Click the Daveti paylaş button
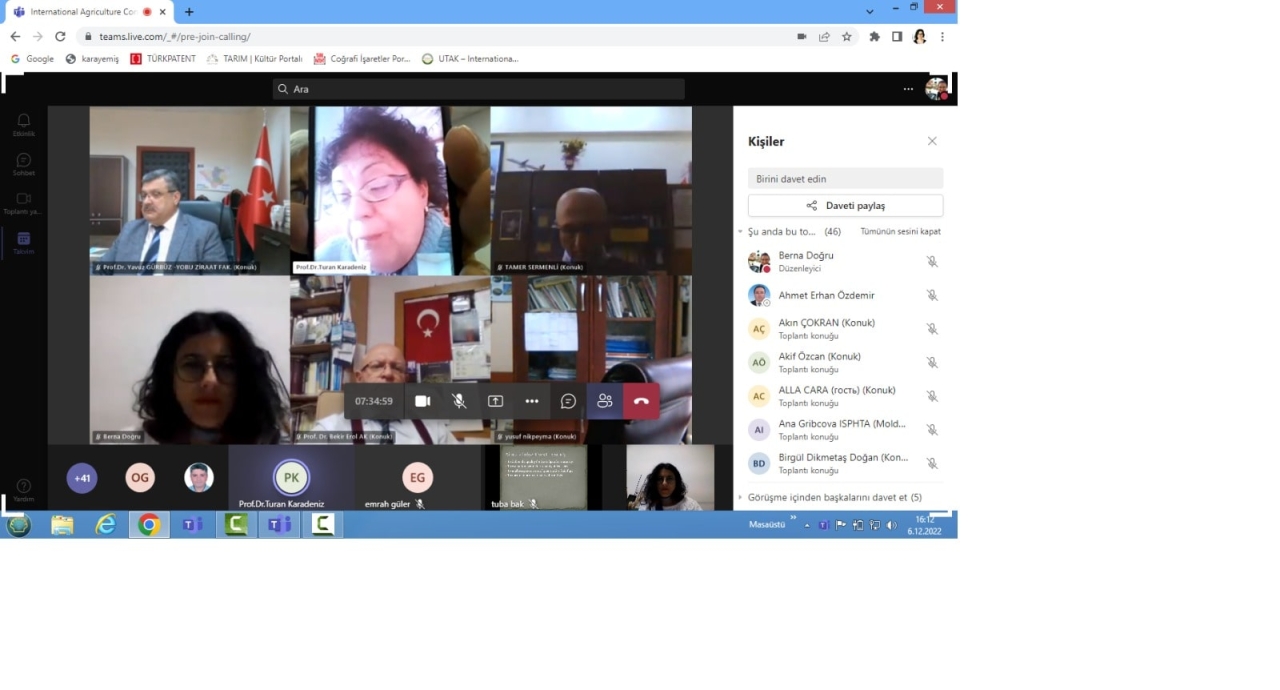1280x690 pixels. [x=845, y=206]
